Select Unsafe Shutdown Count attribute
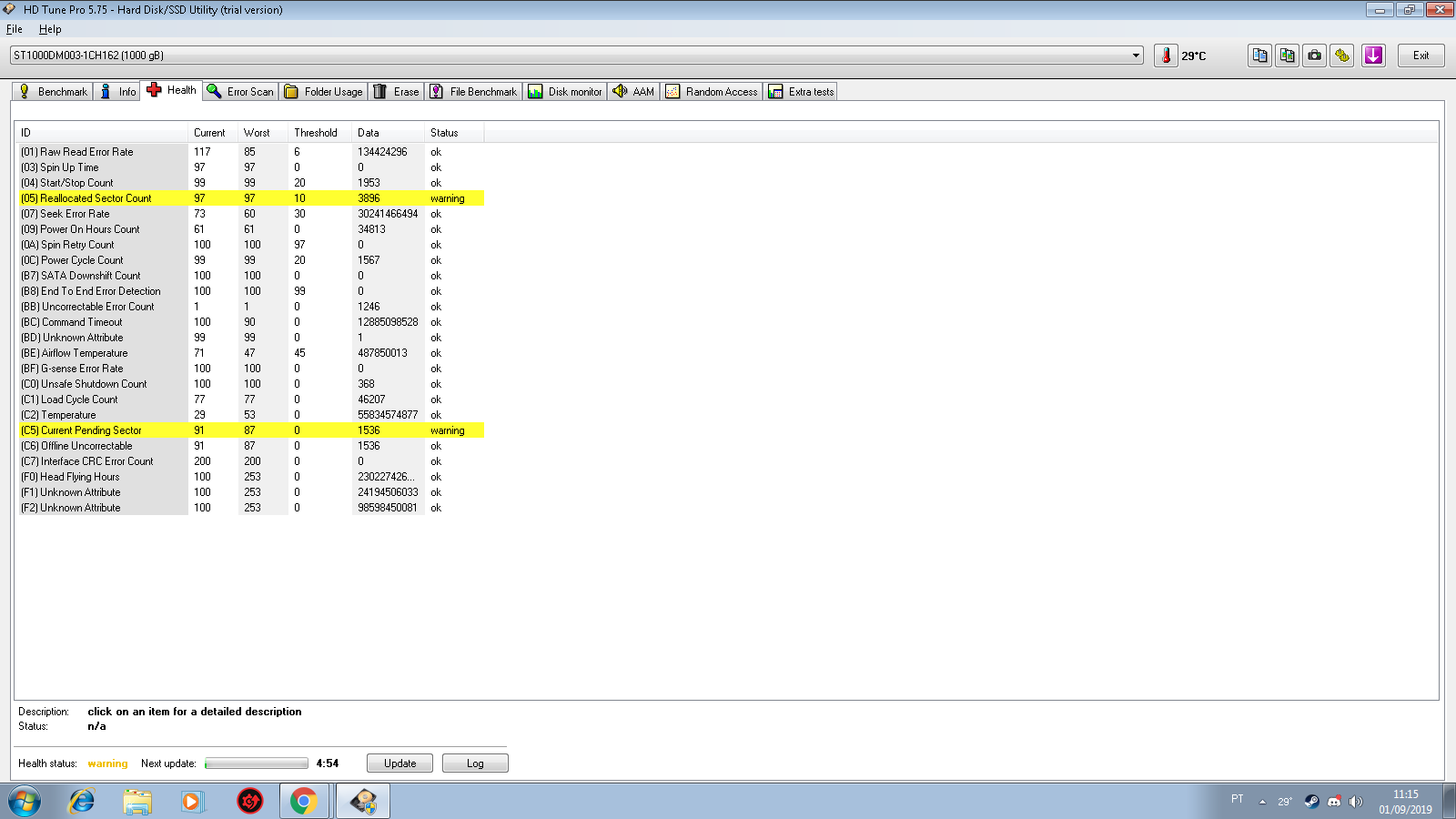The image size is (1456, 819). pos(249,384)
